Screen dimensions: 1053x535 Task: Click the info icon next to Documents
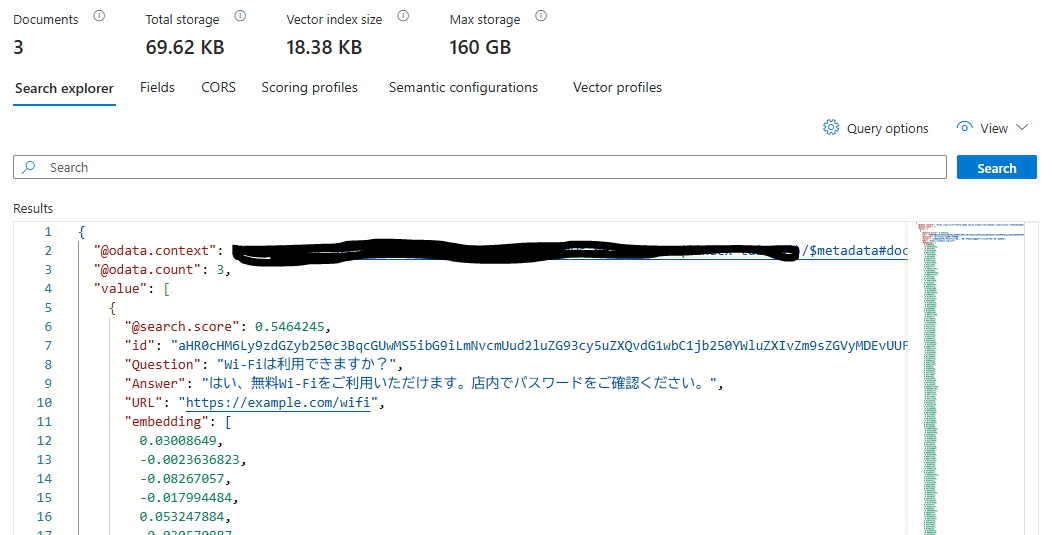(x=99, y=16)
